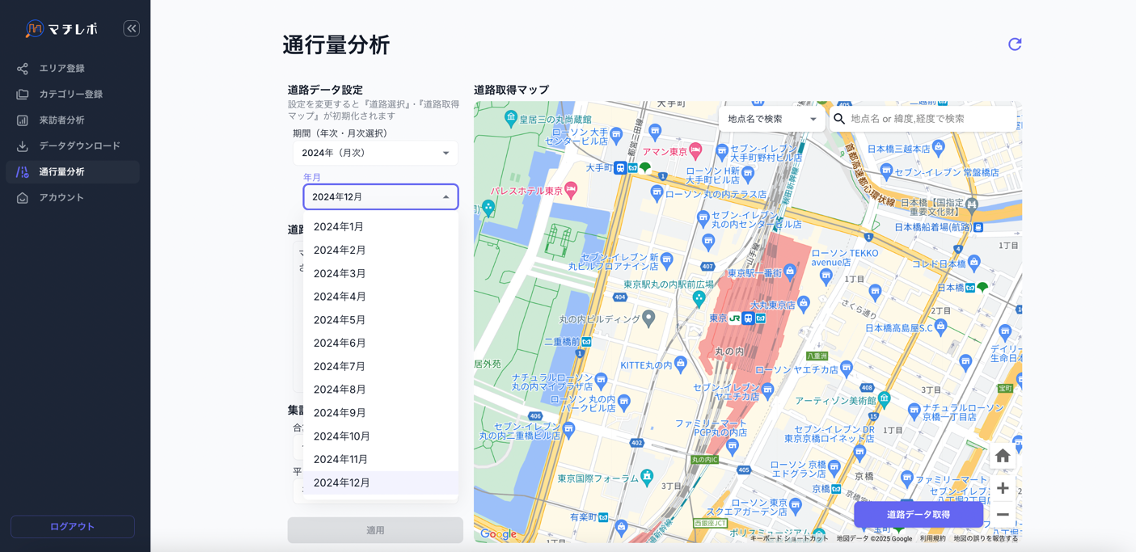Select 2024年2月 from the list
This screenshot has width=1136, height=552.
tap(381, 250)
